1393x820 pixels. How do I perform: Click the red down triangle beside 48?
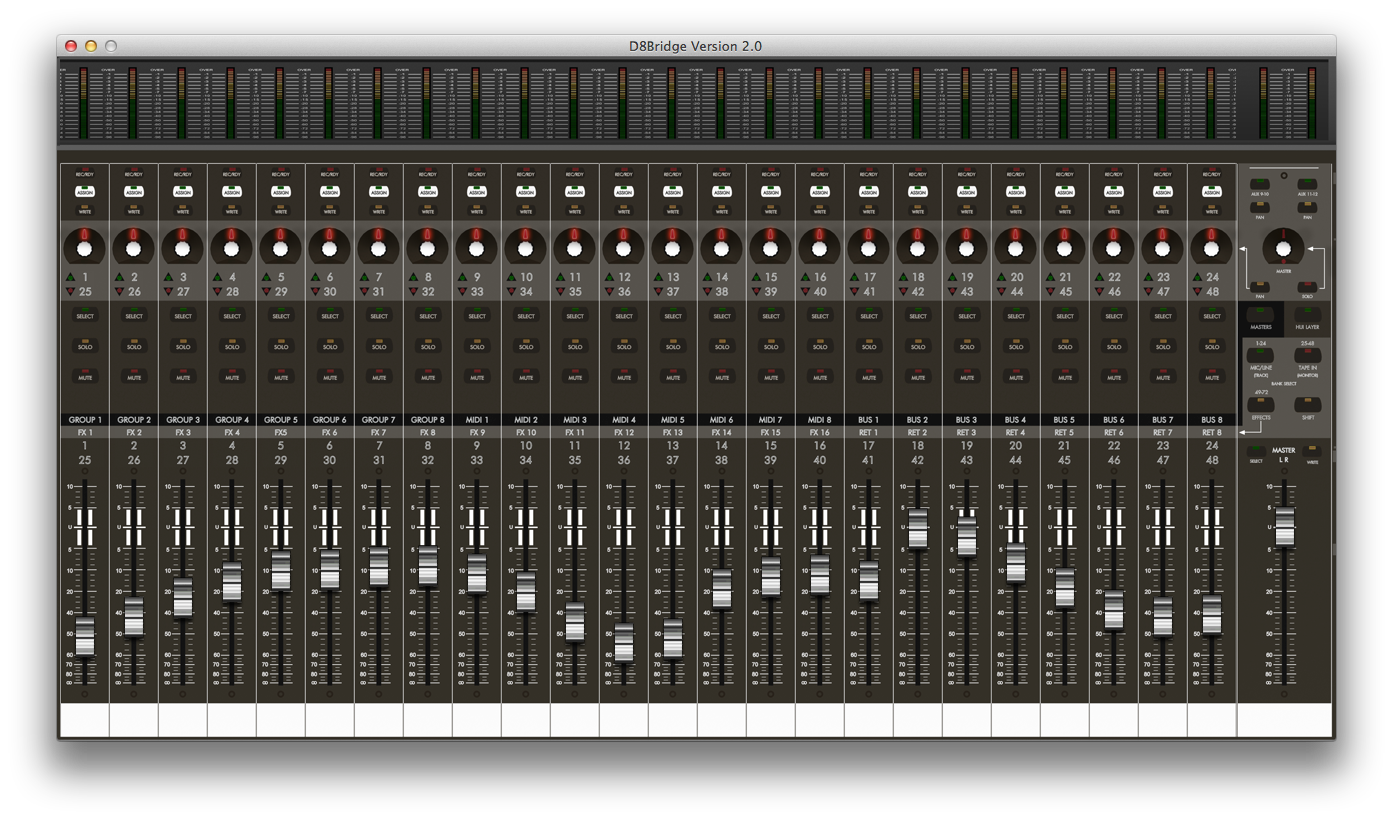click(1198, 292)
